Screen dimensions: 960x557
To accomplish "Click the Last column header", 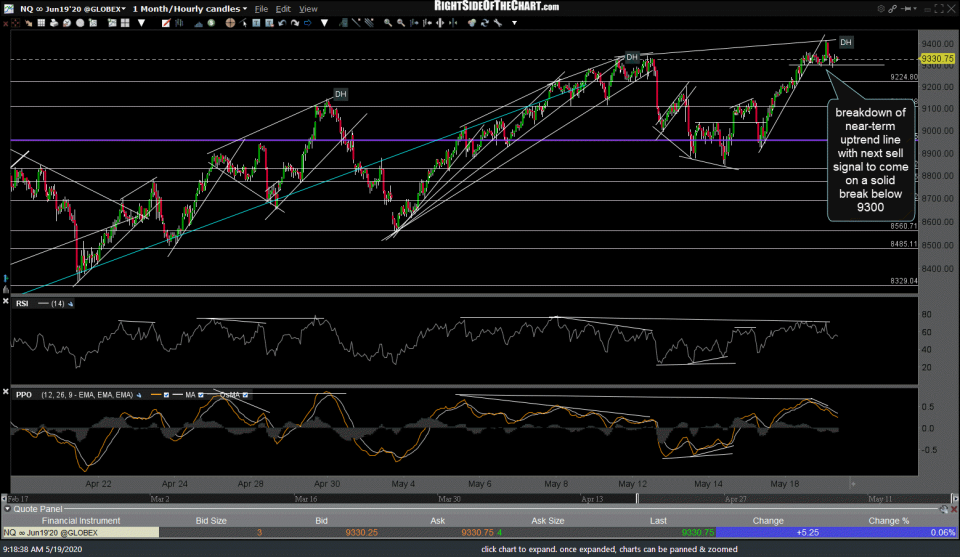I will 658,521.
